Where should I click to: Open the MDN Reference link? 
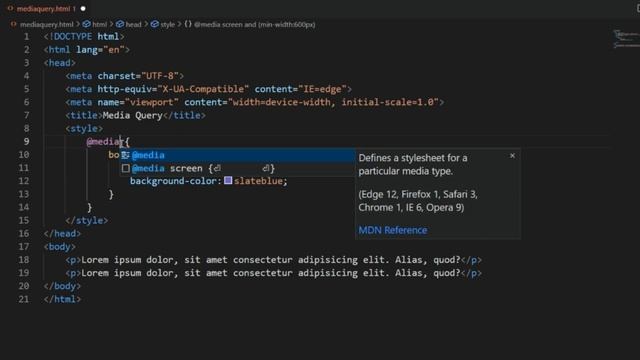pyautogui.click(x=393, y=230)
